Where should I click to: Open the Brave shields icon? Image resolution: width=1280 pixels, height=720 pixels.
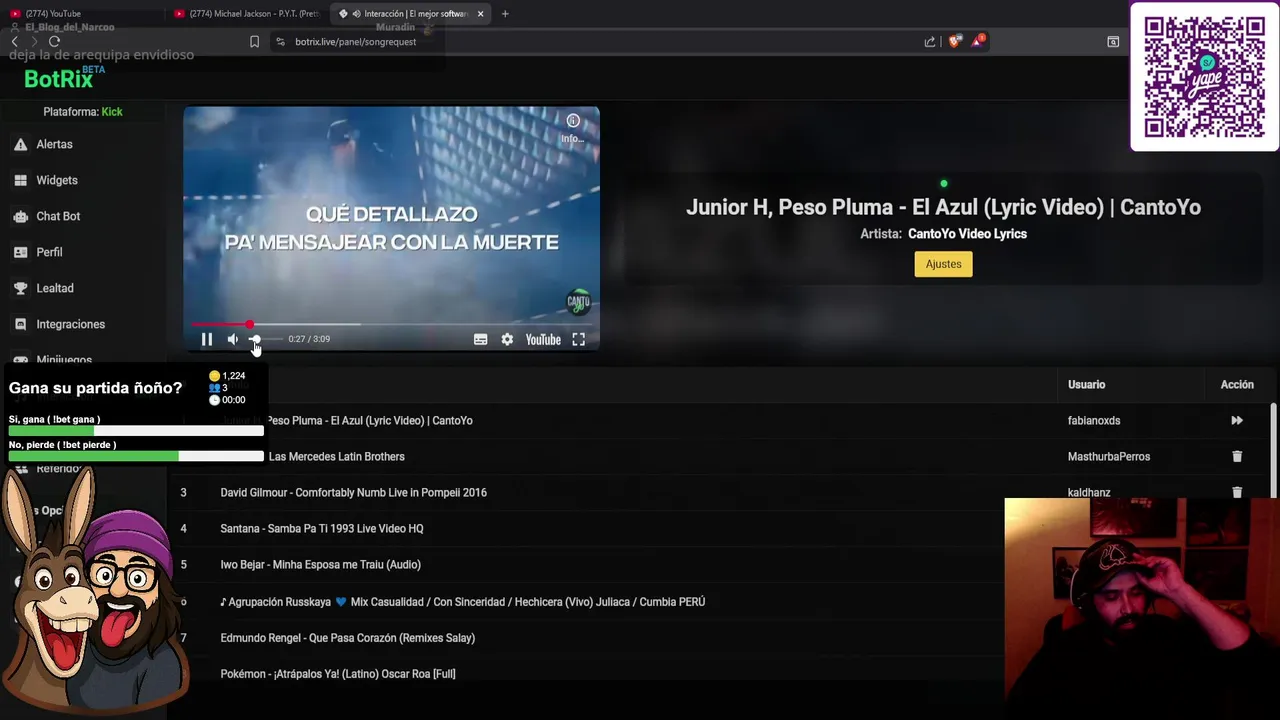pyautogui.click(x=954, y=42)
